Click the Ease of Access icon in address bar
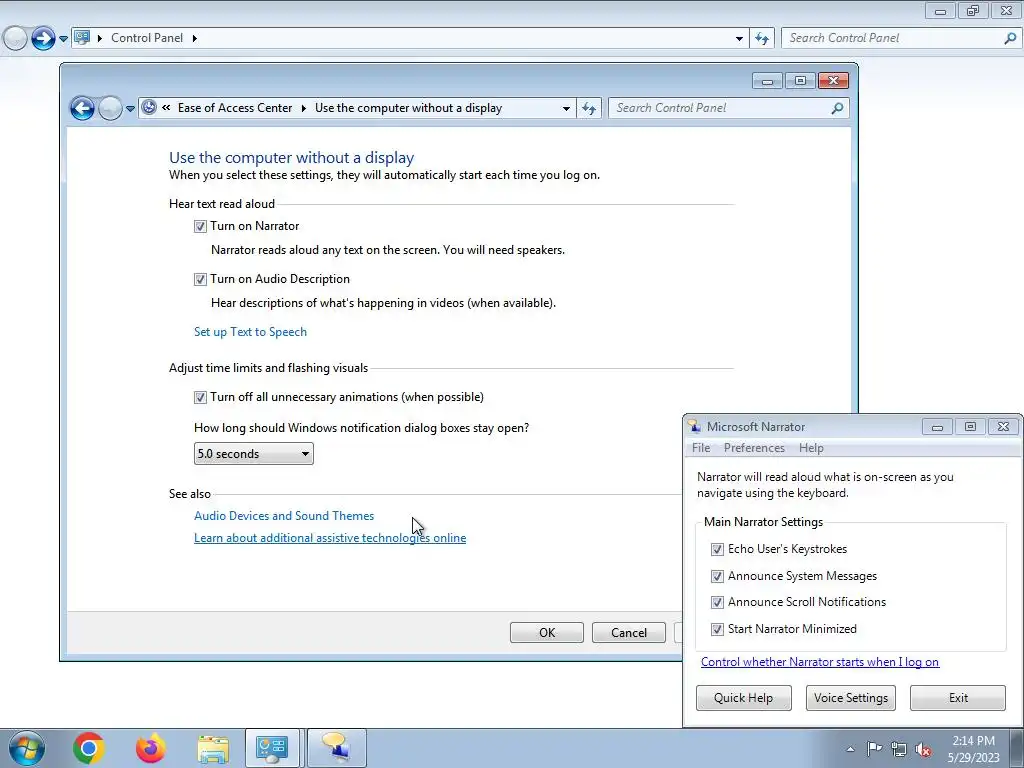 point(149,107)
